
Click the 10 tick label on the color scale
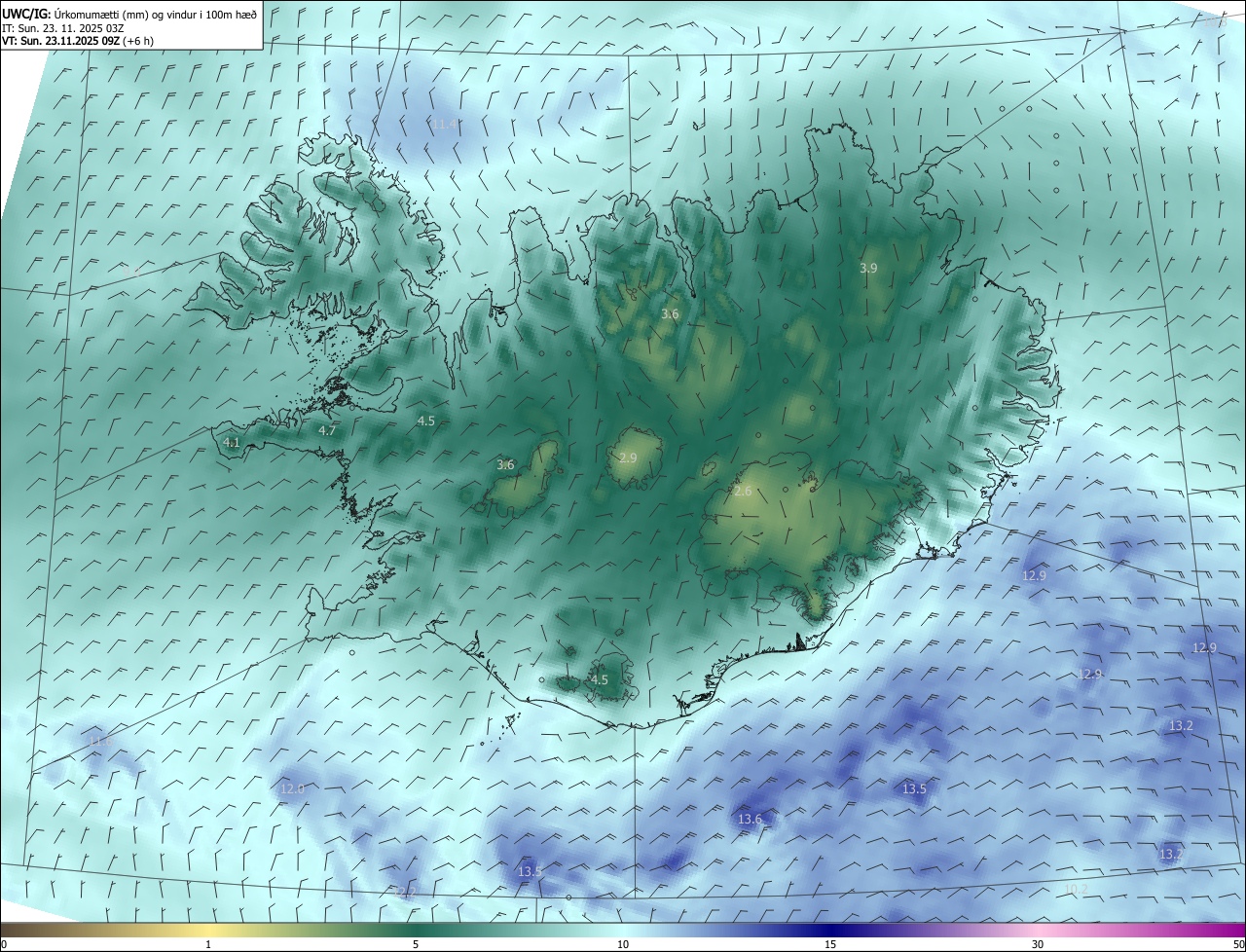point(623,945)
